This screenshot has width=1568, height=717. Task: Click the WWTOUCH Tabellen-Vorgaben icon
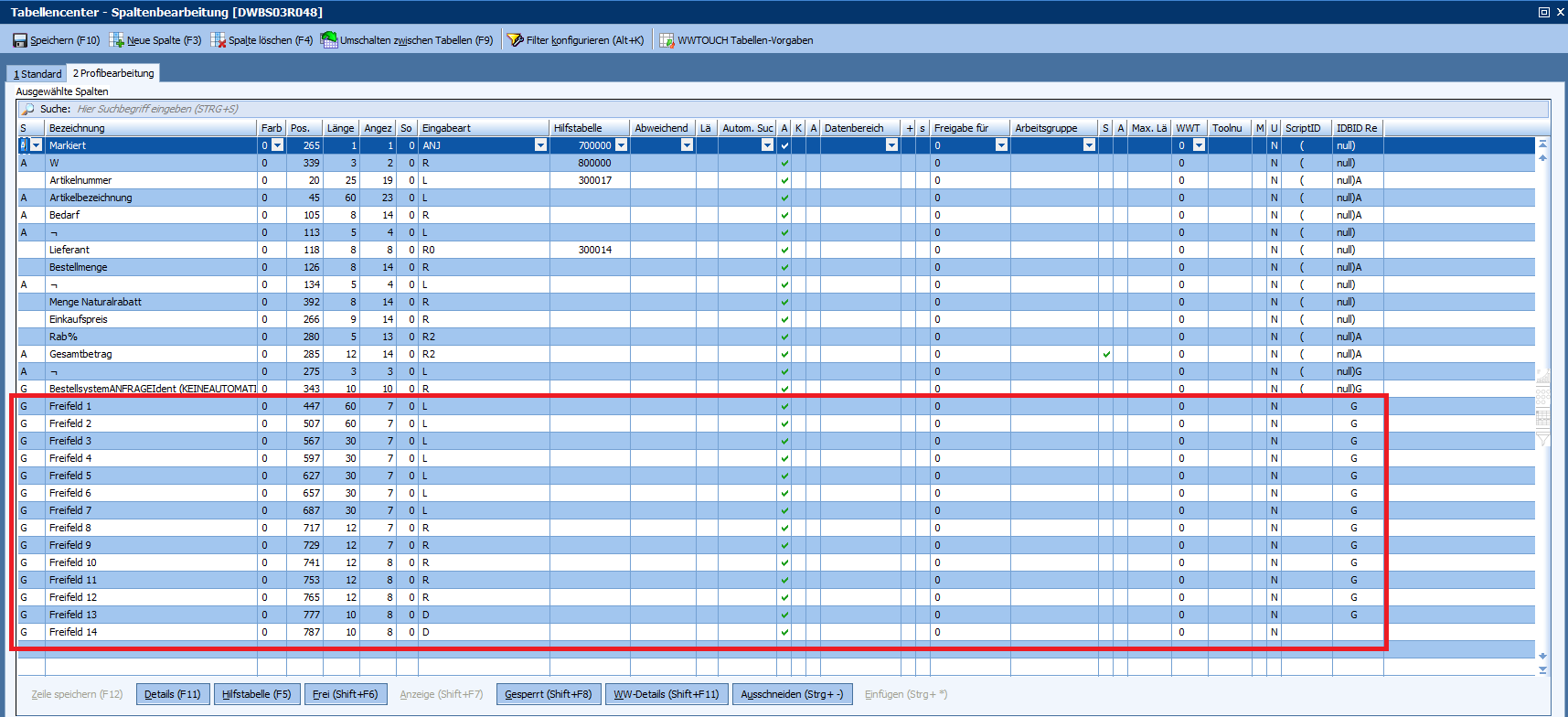pyautogui.click(x=667, y=40)
